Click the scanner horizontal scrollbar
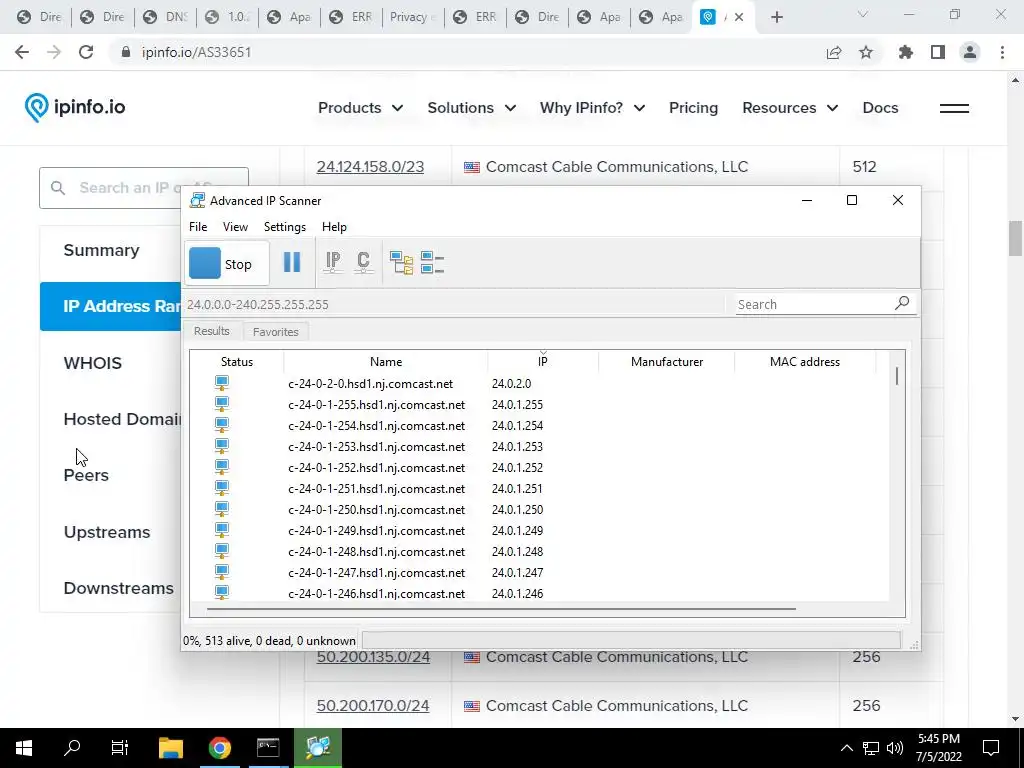This screenshot has width=1024, height=768. [501, 609]
